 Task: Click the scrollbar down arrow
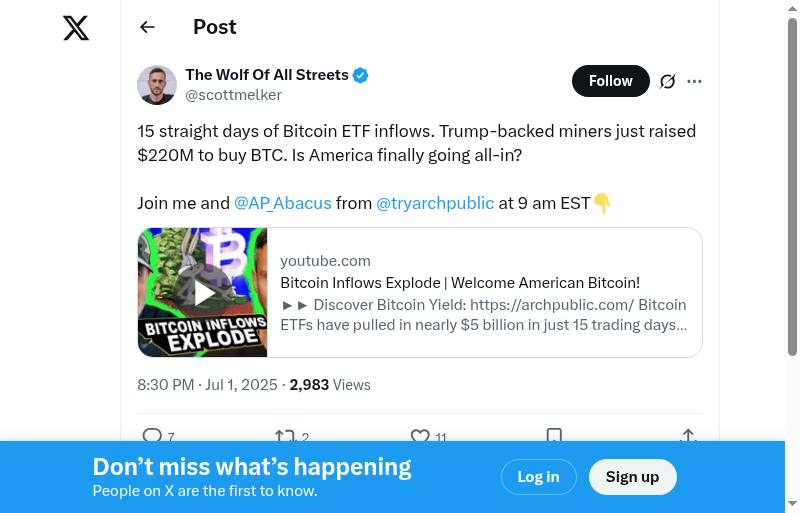(x=792, y=504)
